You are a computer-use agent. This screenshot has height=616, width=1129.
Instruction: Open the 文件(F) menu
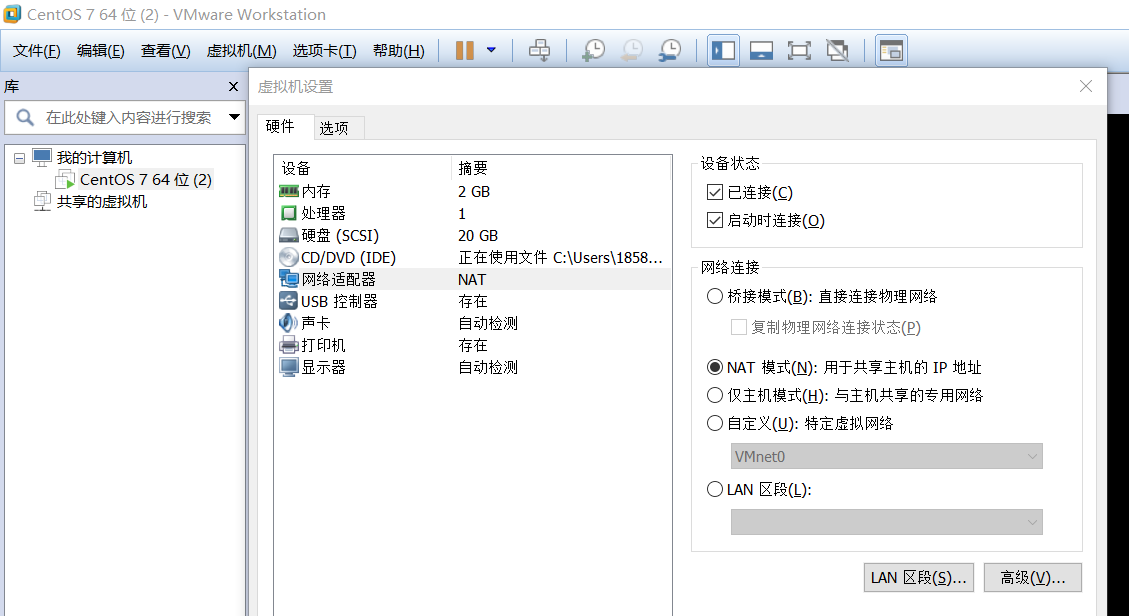[37, 51]
